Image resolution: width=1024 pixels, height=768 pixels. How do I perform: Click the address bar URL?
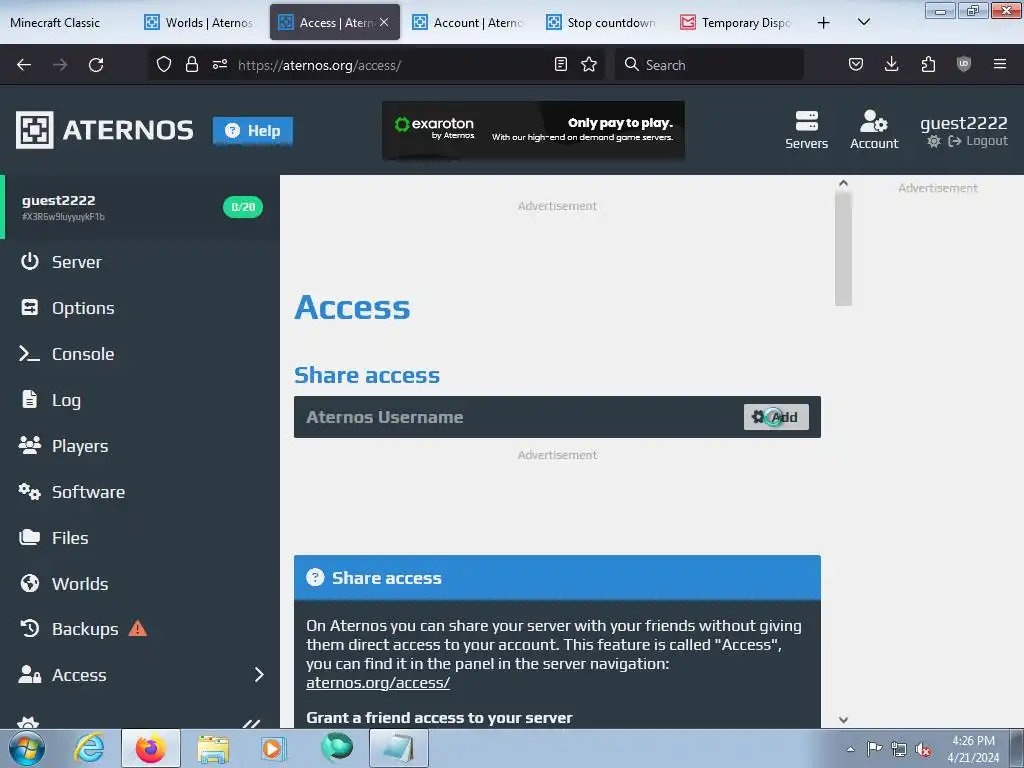319,65
